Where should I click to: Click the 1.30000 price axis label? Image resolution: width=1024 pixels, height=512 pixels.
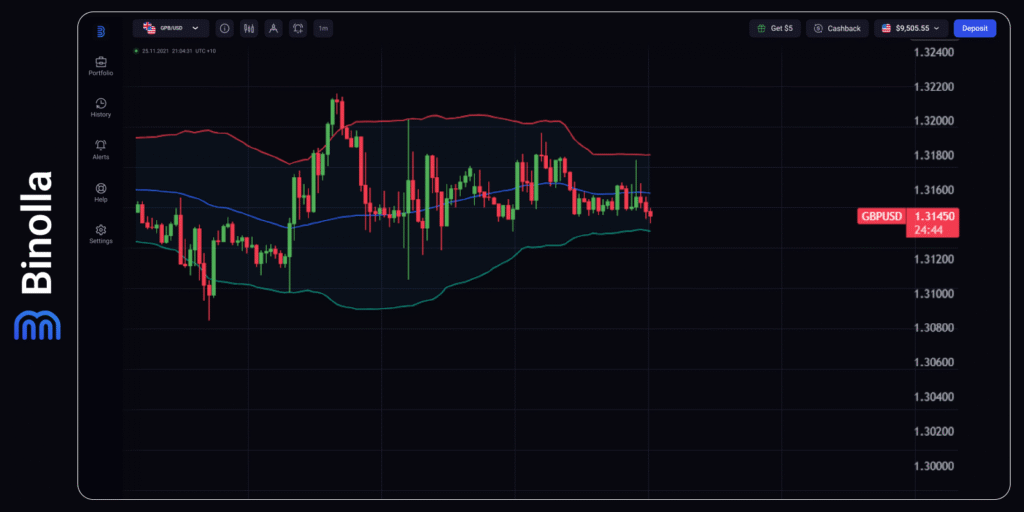935,466
